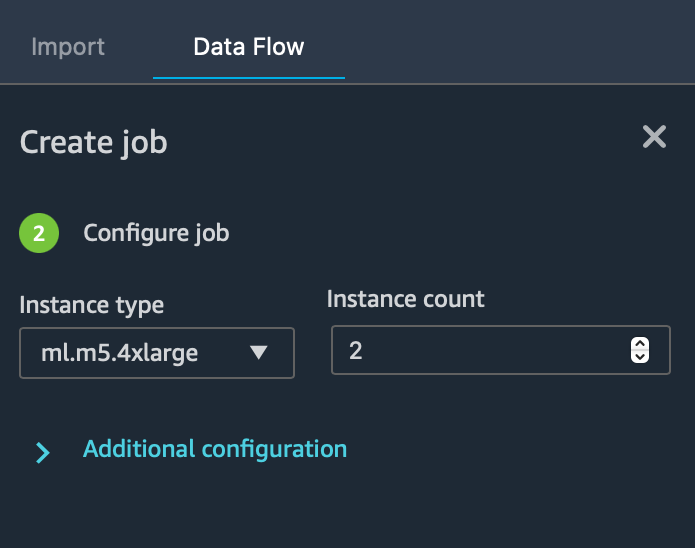Click the green step 2 badge
The width and height of the screenshot is (695, 548).
coord(39,234)
